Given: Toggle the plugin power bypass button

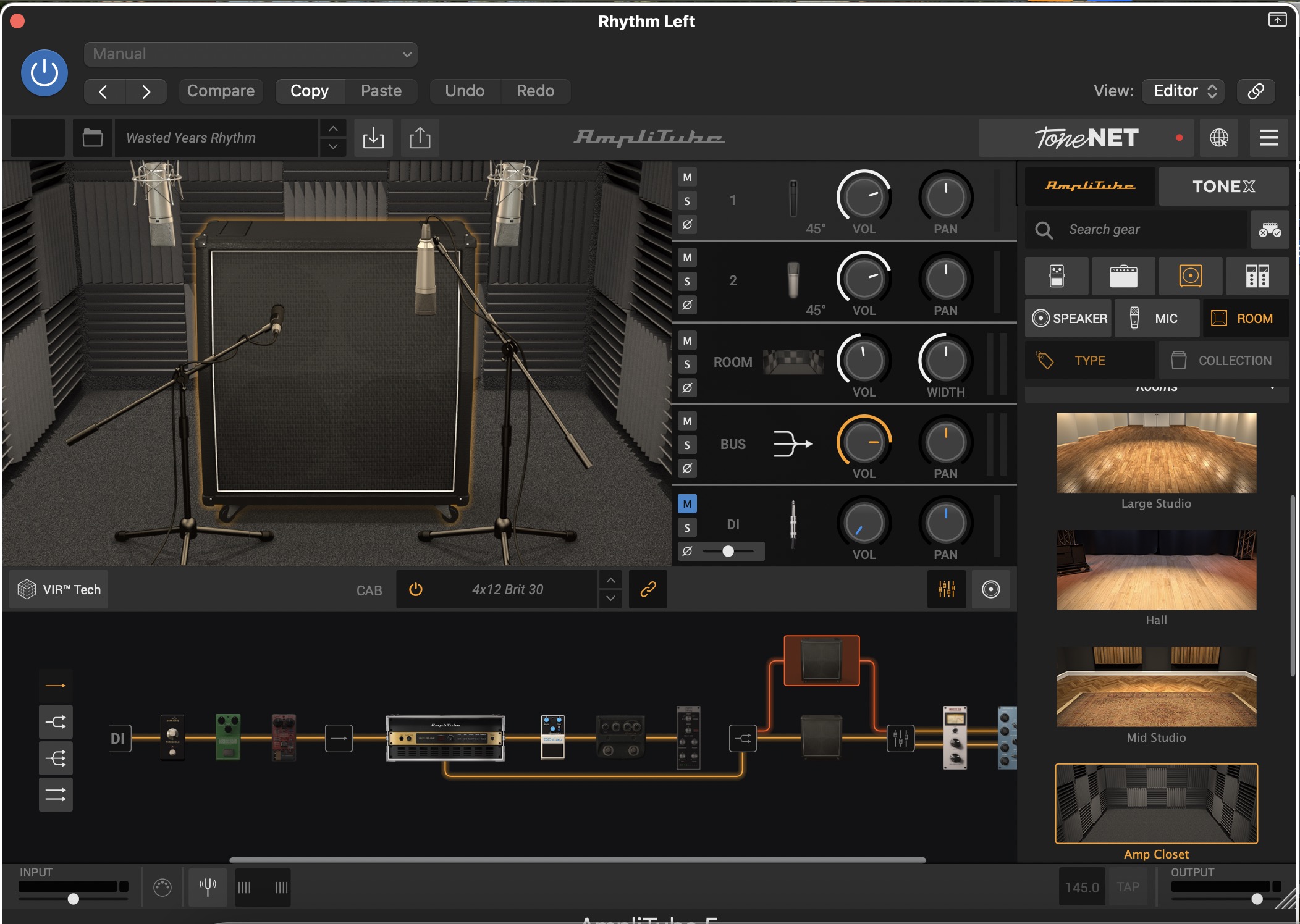Looking at the screenshot, I should pos(44,73).
